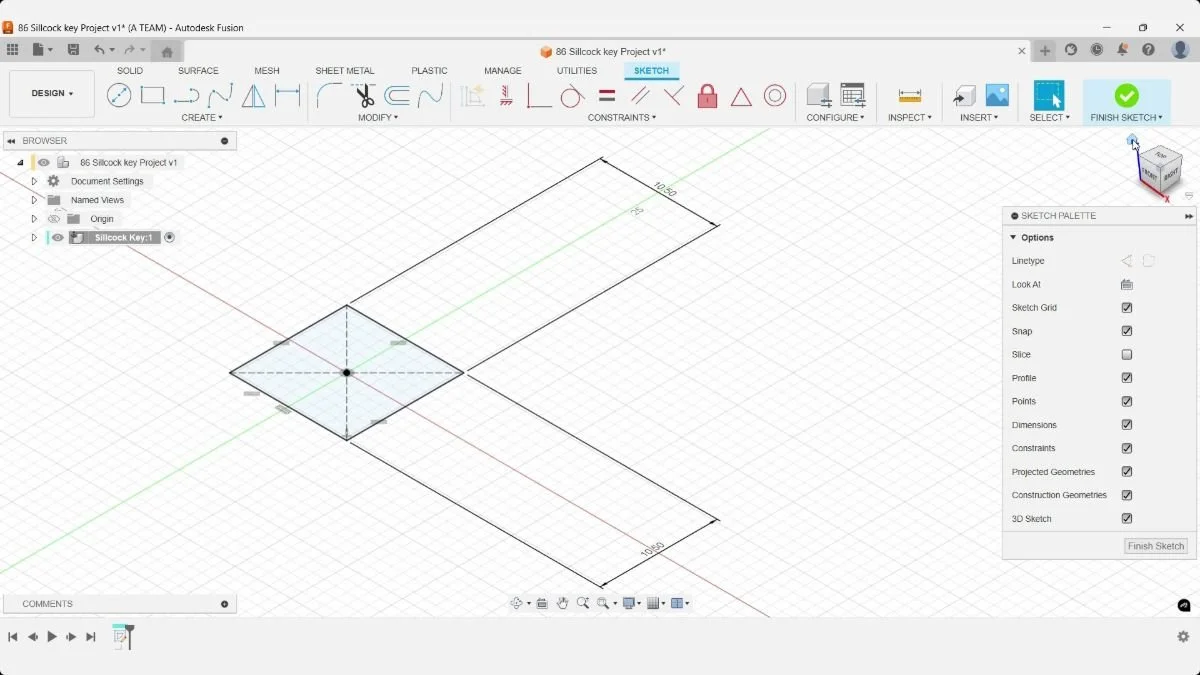Insert a canvas image

coord(997,96)
